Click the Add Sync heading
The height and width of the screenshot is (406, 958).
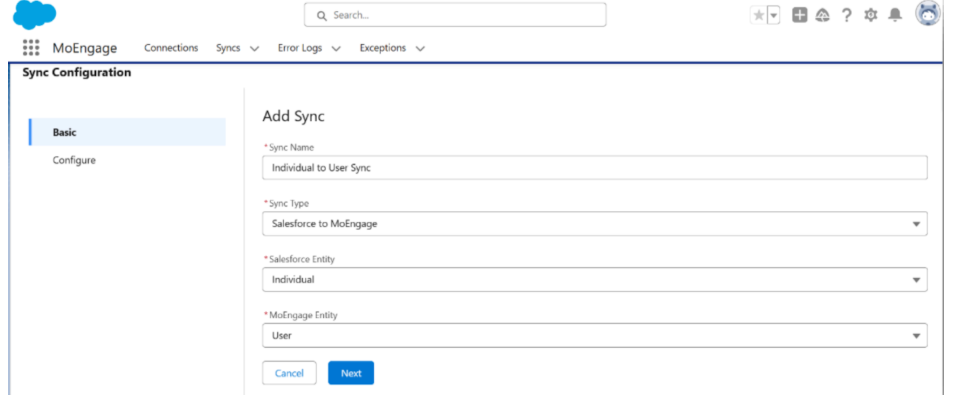click(x=293, y=116)
